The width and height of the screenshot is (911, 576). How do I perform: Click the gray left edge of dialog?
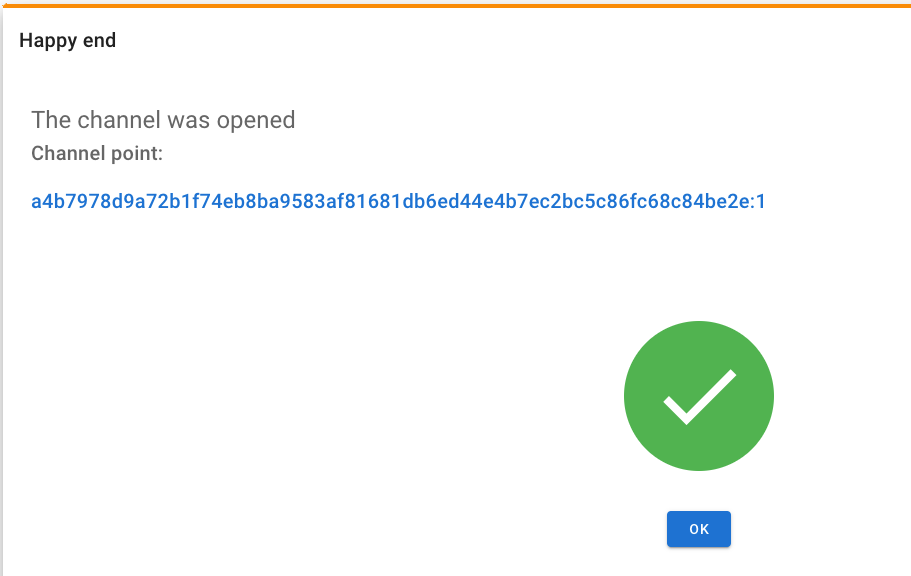pyautogui.click(x=1, y=291)
